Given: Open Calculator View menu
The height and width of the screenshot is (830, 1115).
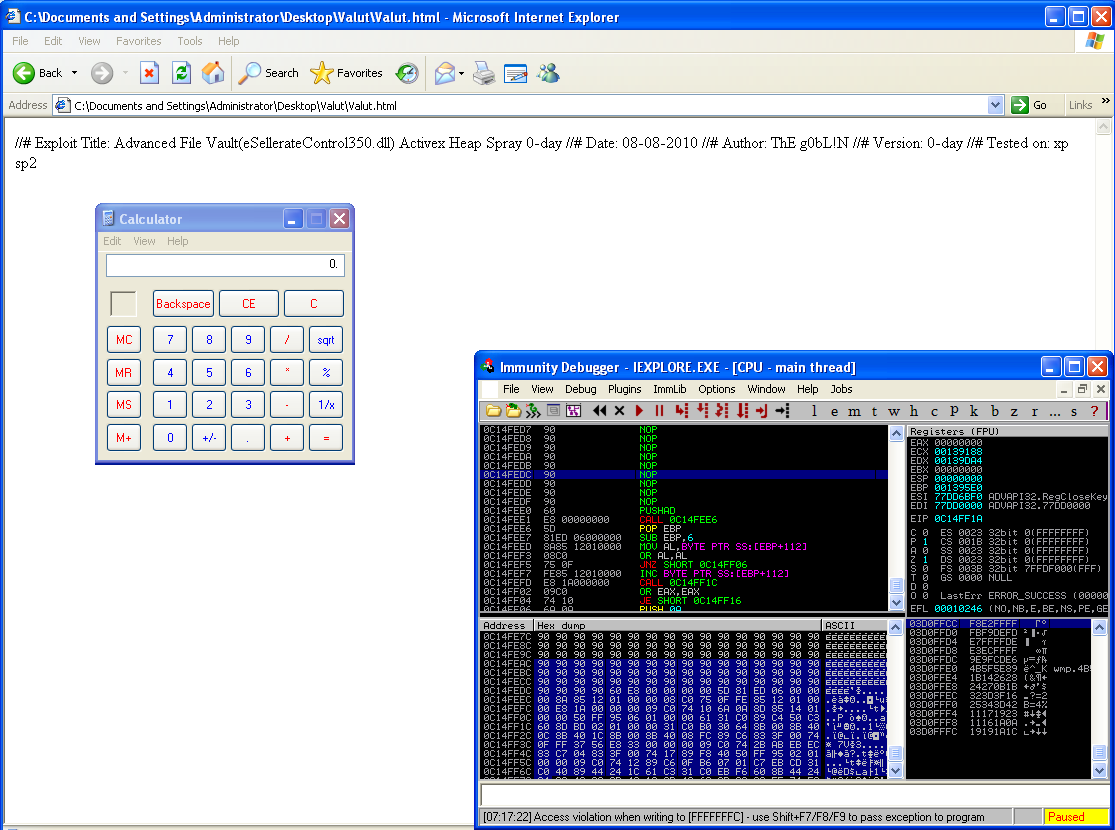Looking at the screenshot, I should tap(144, 241).
